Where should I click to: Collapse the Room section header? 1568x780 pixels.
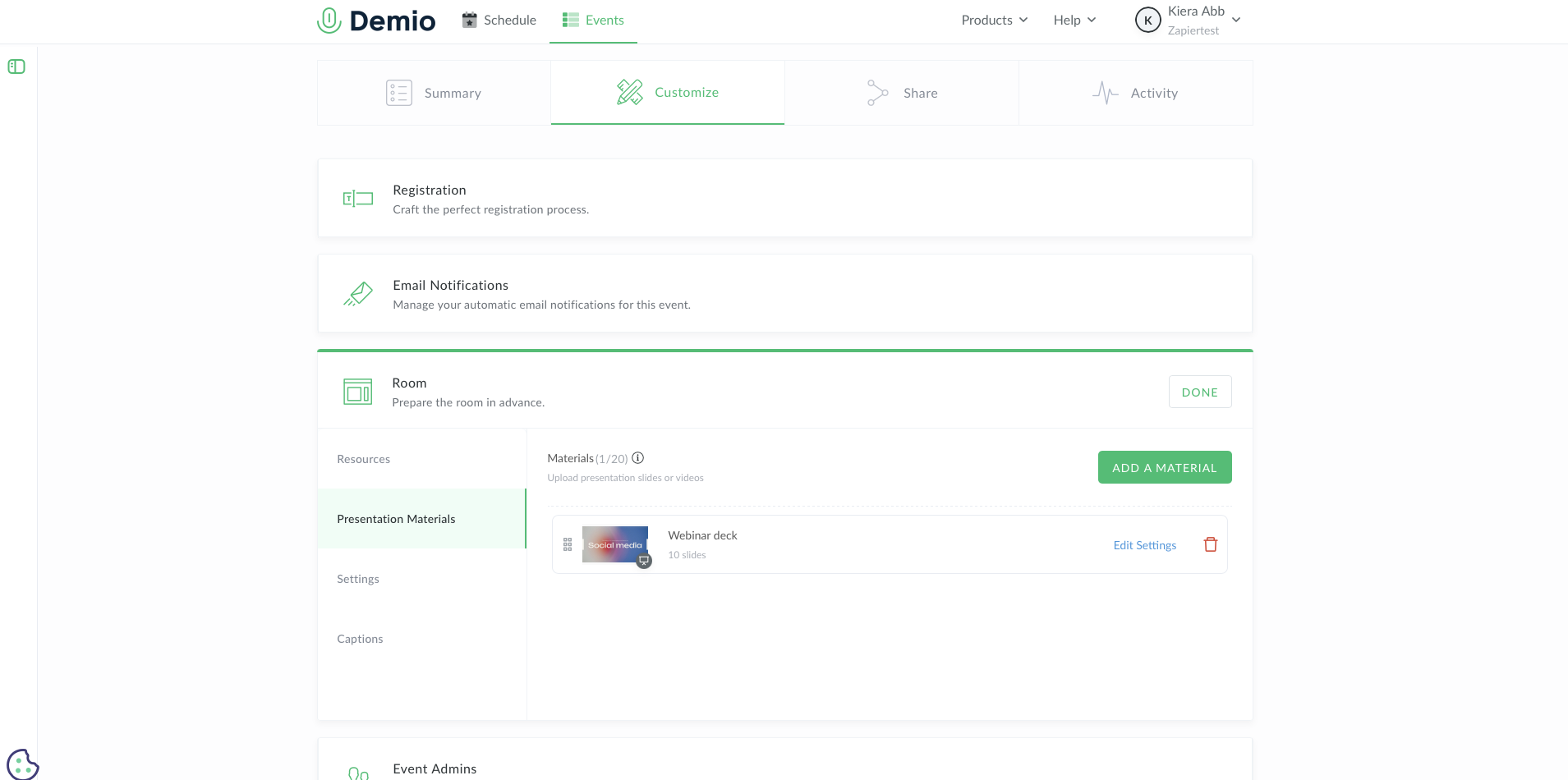click(x=785, y=392)
